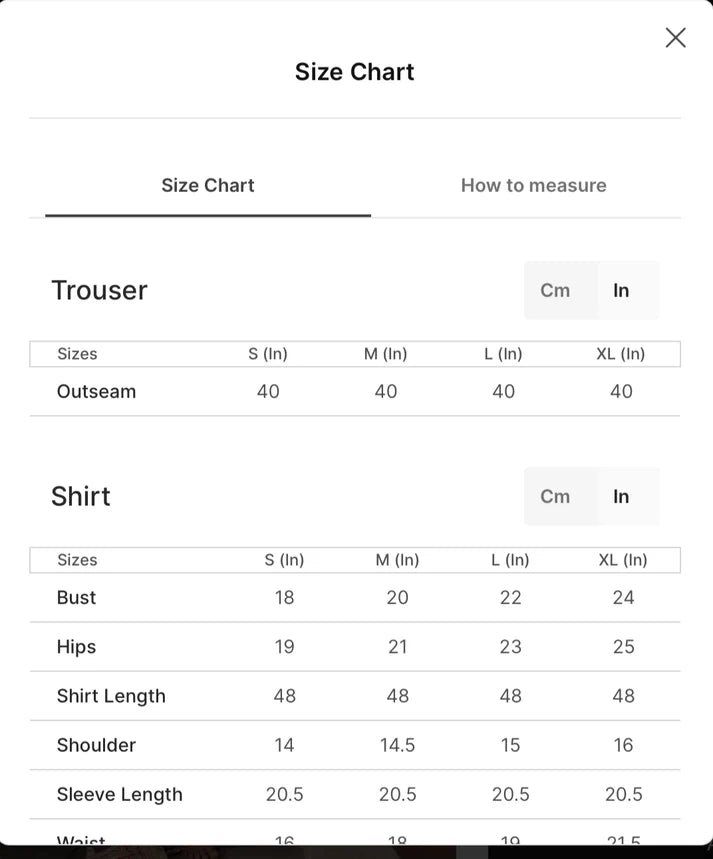Switch to the How to measure tab
Image resolution: width=713 pixels, height=859 pixels.
point(533,185)
